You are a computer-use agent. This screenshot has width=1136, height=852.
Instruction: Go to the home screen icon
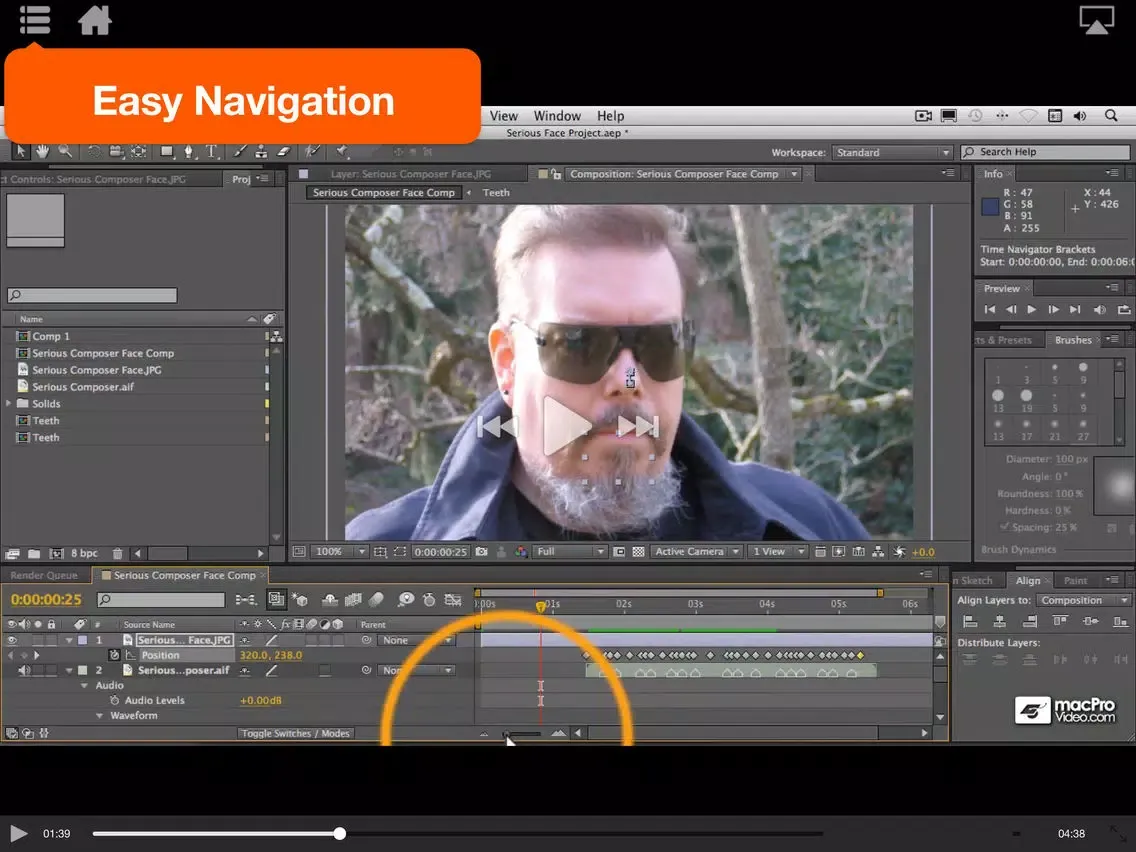point(95,20)
